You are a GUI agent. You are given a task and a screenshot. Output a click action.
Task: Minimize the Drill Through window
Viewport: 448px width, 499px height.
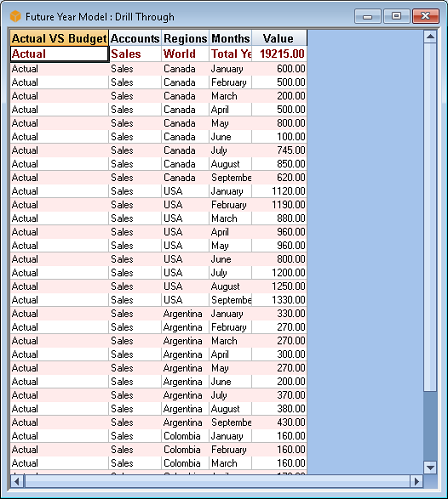coord(368,16)
